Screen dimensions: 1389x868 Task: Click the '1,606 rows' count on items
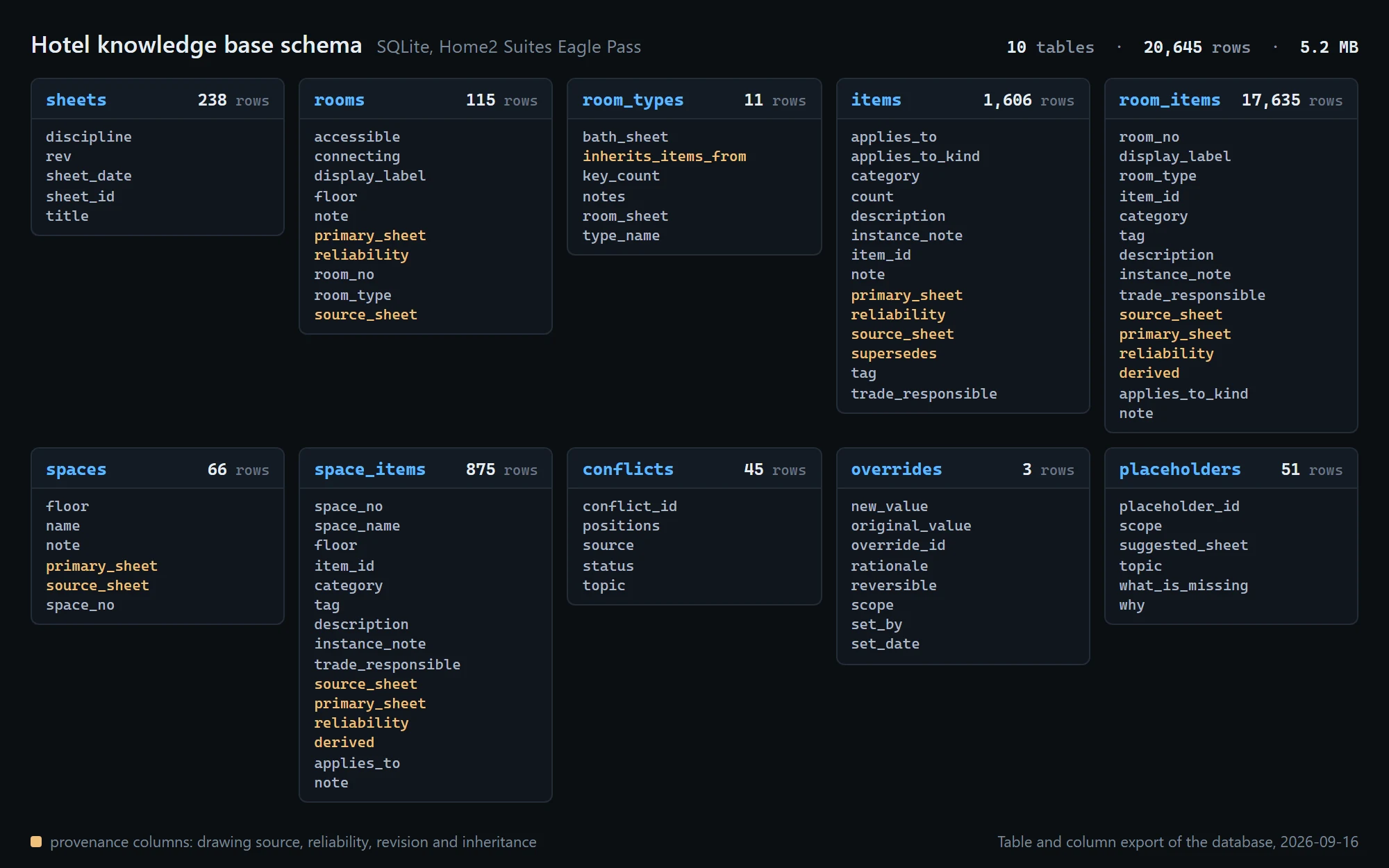[x=1028, y=101]
